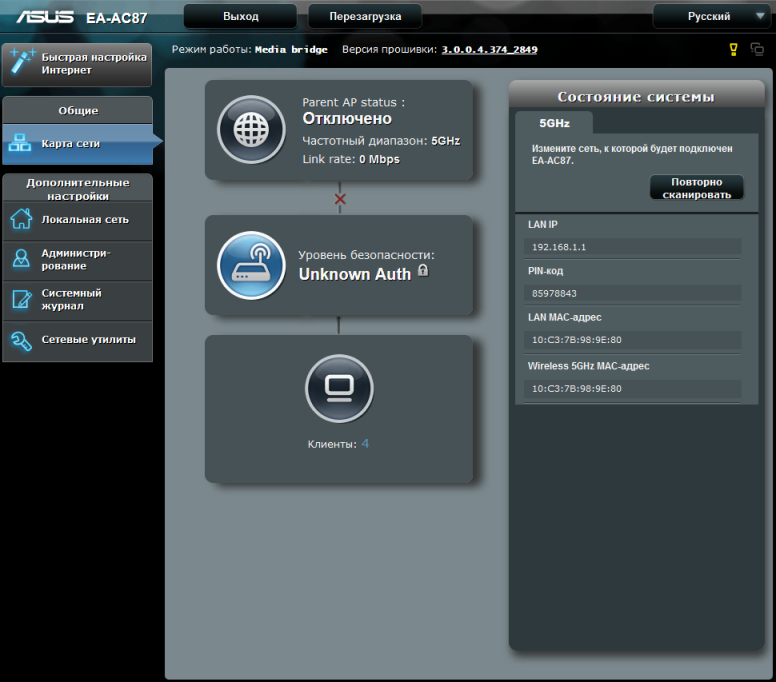
Task: Click the Отключено status text
Action: pos(347,119)
